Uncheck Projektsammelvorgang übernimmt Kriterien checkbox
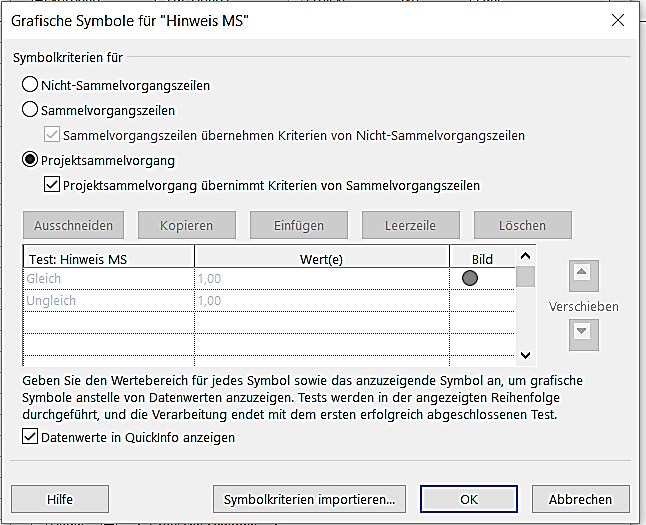Image resolution: width=646 pixels, height=525 pixels. click(x=53, y=185)
